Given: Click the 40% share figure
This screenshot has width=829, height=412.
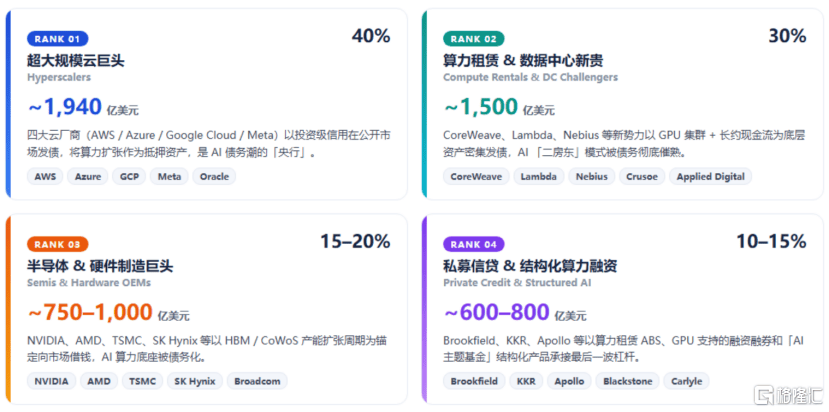Looking at the screenshot, I should point(371,36).
